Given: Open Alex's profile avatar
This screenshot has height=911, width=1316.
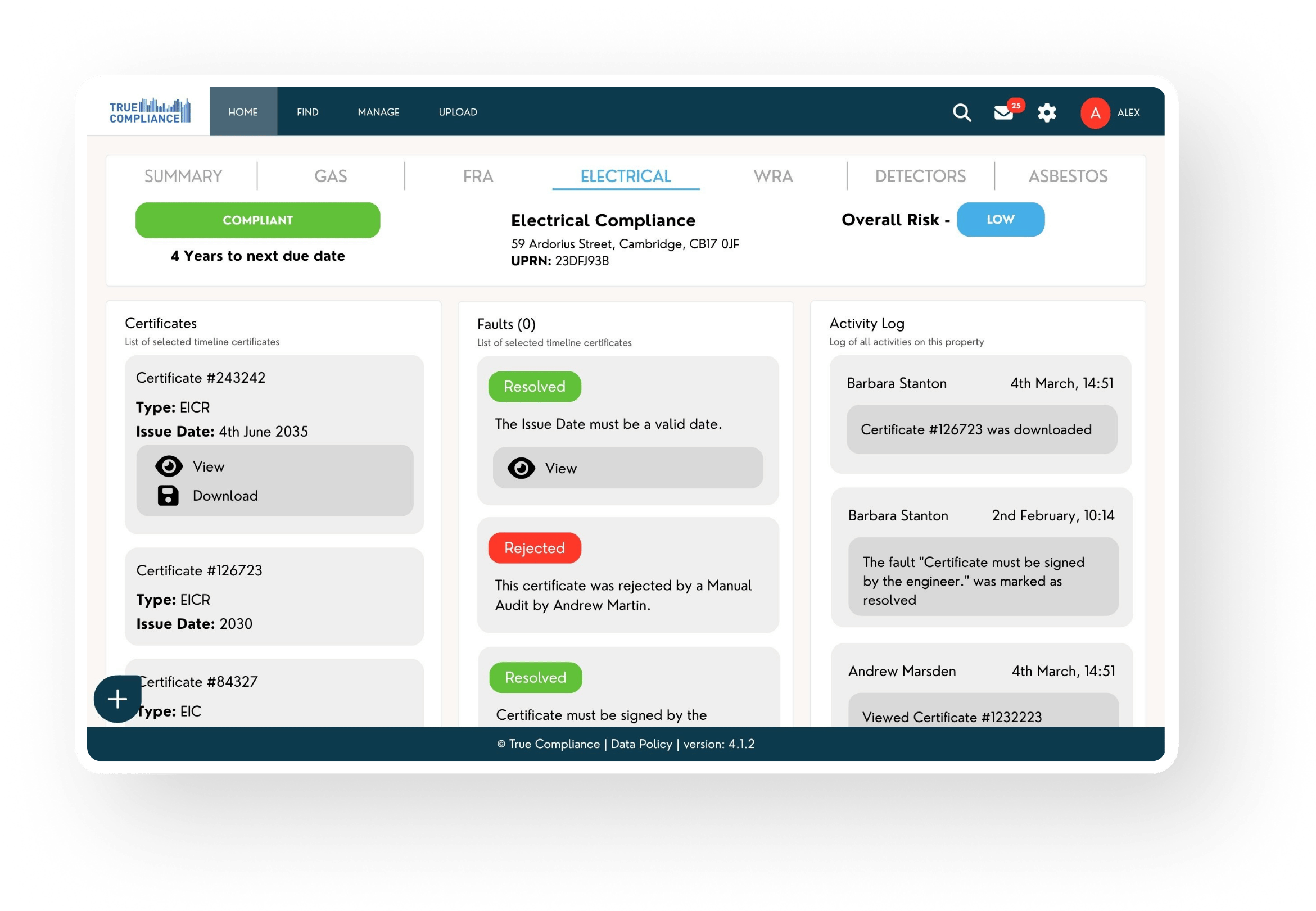Looking at the screenshot, I should [x=1095, y=112].
